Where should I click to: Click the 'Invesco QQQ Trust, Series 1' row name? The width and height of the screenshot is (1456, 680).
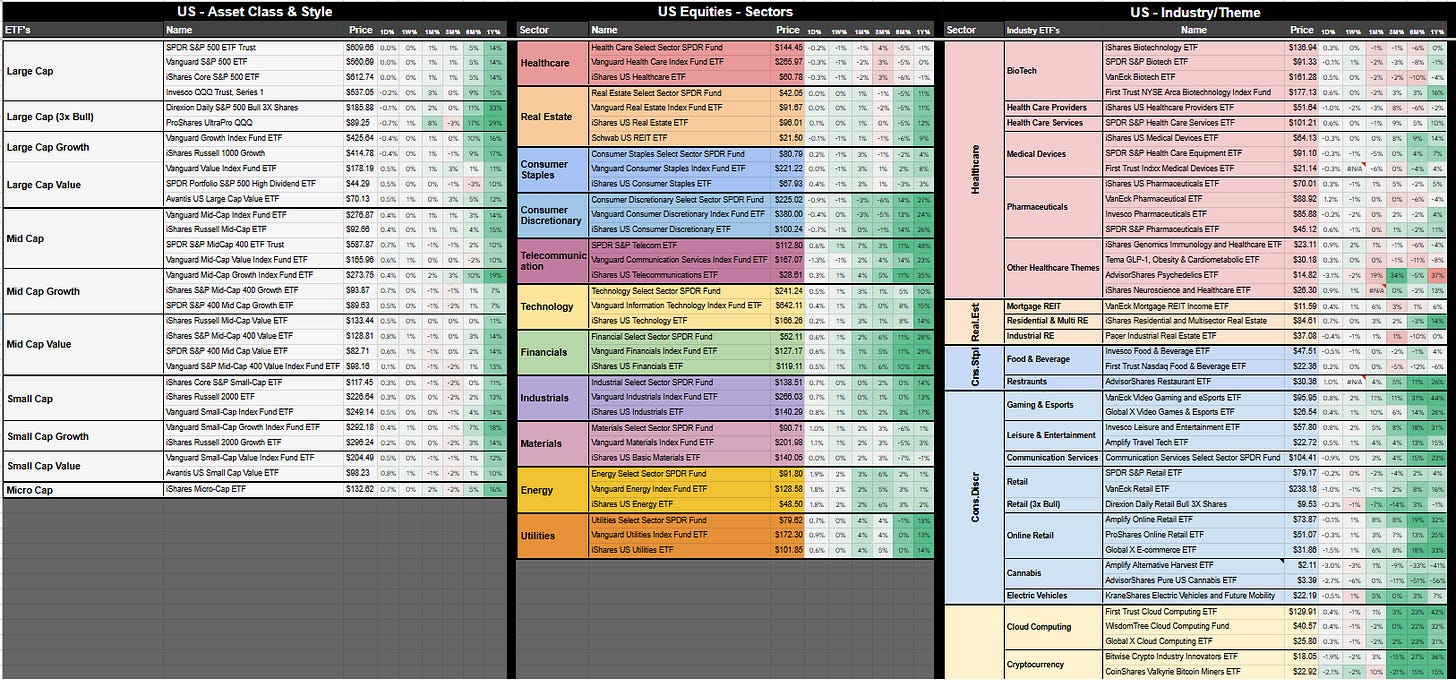(x=253, y=92)
